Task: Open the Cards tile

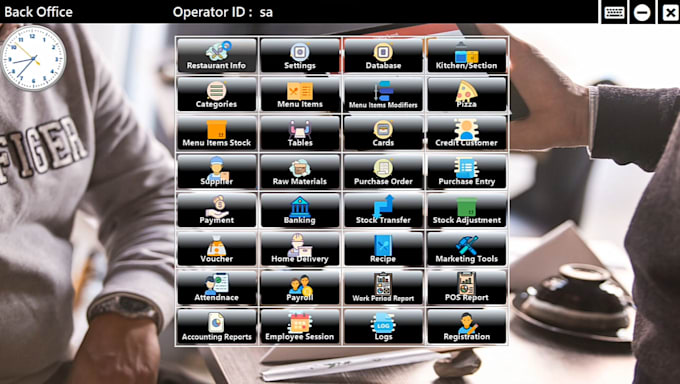Action: 383,133
